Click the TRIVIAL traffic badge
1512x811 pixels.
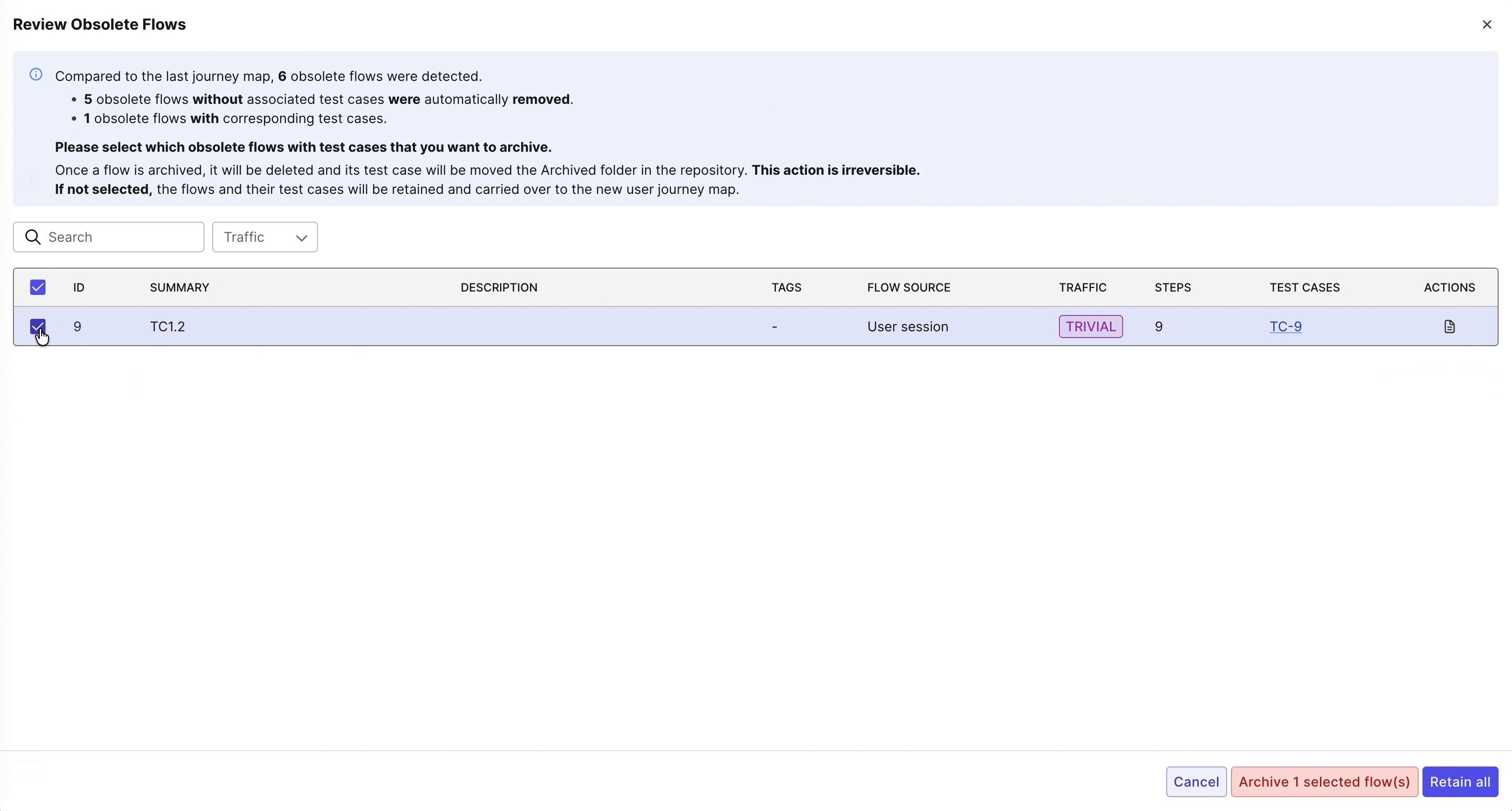[1090, 327]
